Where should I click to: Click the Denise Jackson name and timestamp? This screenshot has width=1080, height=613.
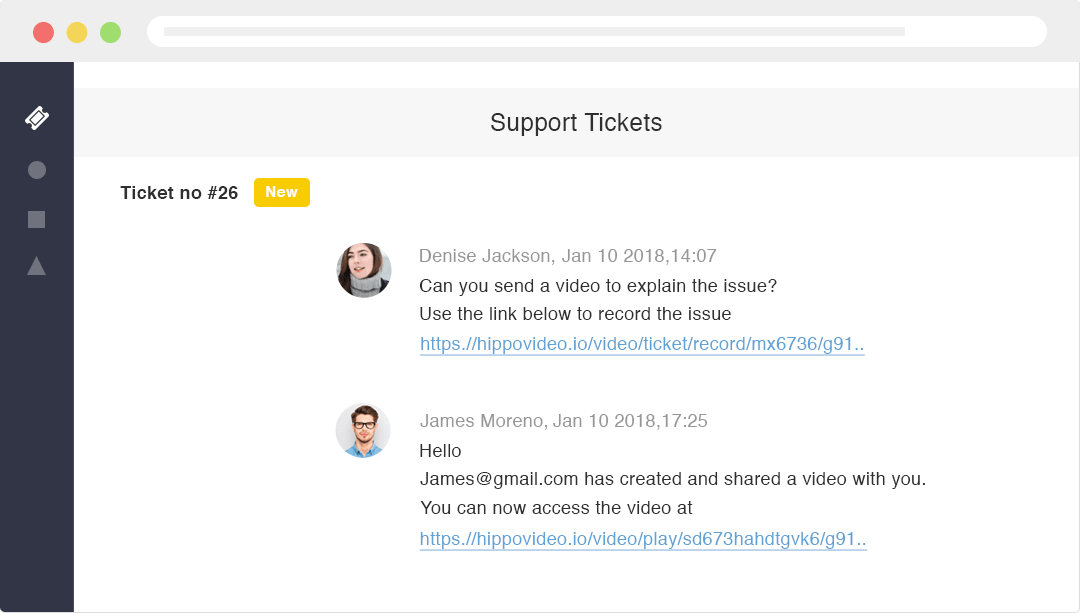coord(567,256)
